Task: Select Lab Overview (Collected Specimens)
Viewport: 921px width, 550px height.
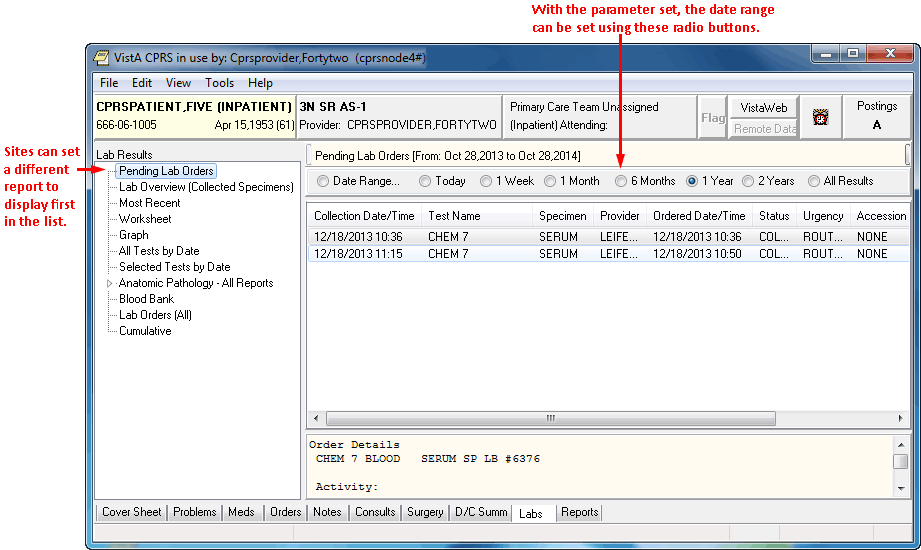Action: 206,187
